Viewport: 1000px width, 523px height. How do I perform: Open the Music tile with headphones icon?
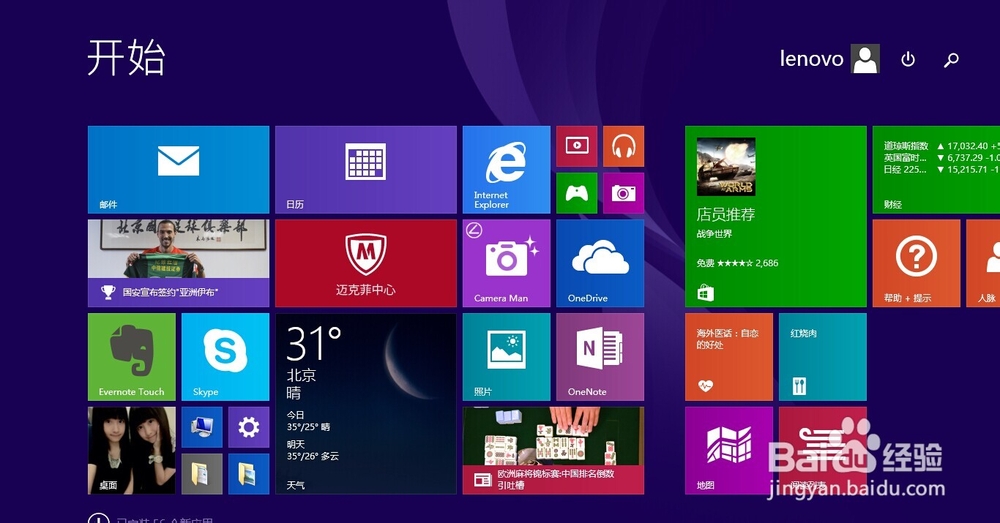(x=624, y=146)
